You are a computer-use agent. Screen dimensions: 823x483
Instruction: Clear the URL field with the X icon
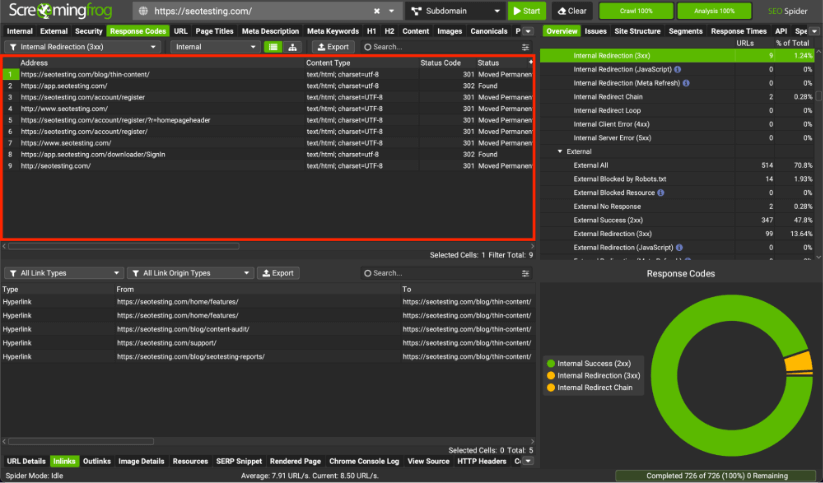[376, 11]
